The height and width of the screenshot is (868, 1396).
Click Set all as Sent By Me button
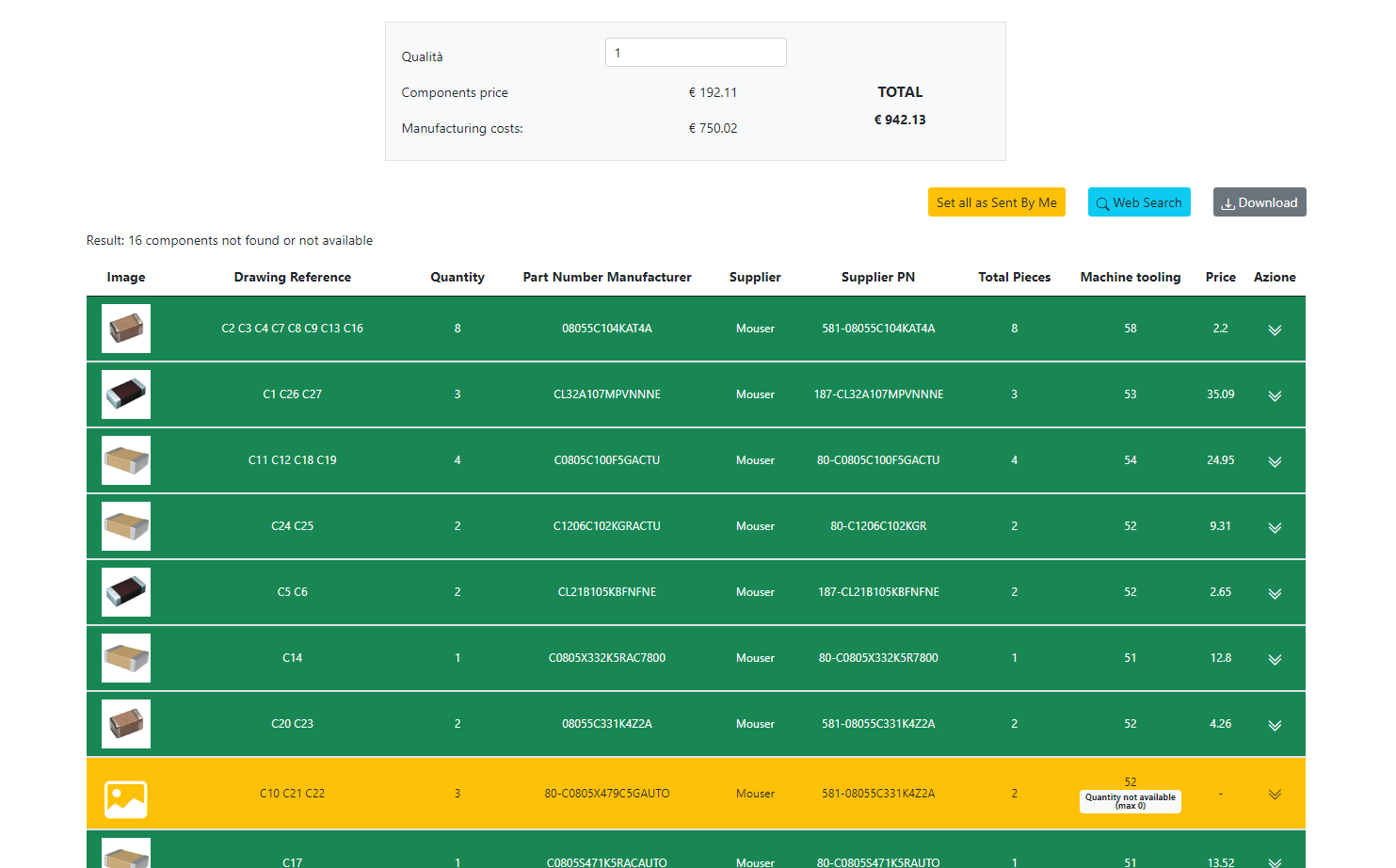[x=997, y=202]
